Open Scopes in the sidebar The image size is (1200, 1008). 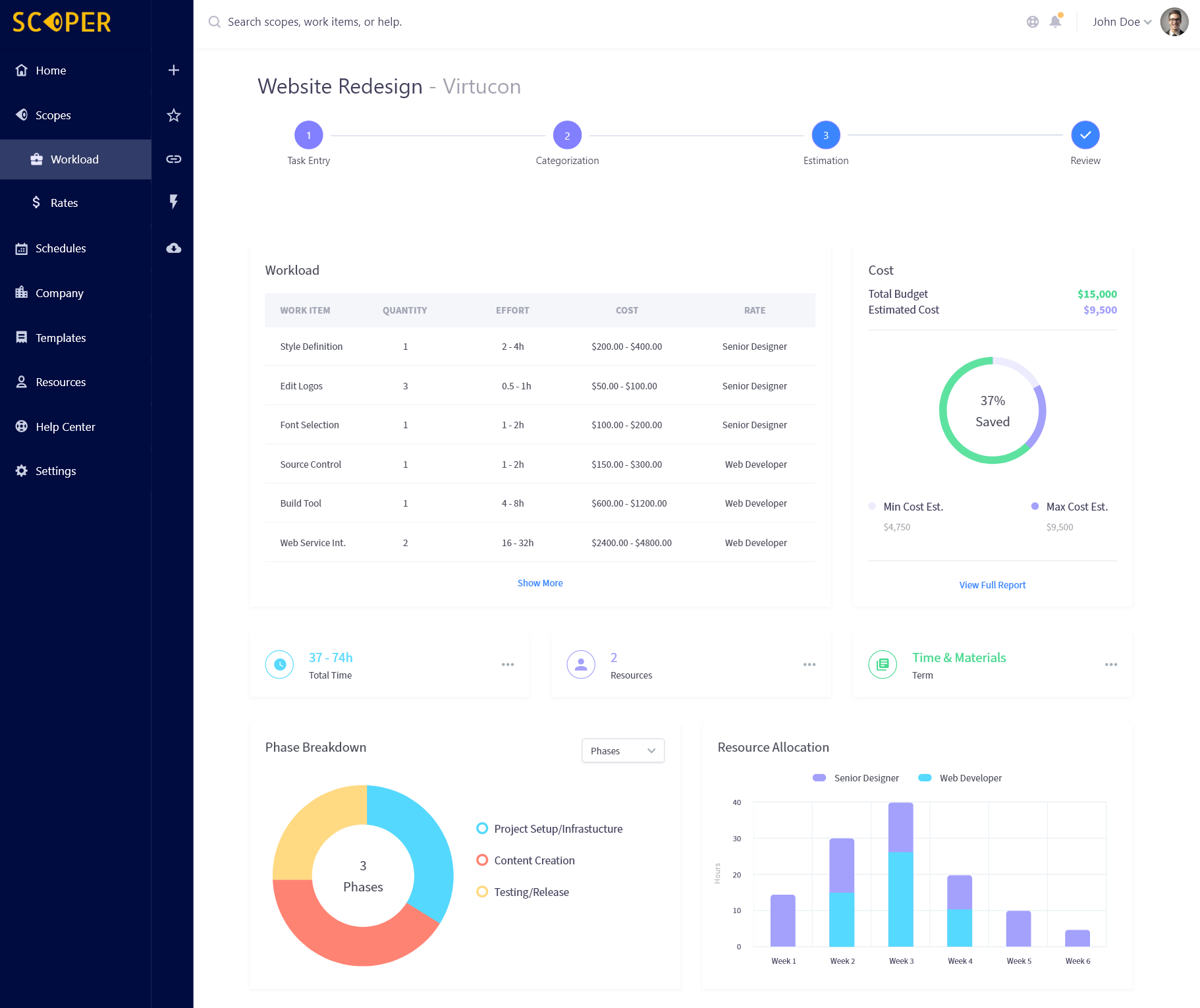click(x=76, y=115)
